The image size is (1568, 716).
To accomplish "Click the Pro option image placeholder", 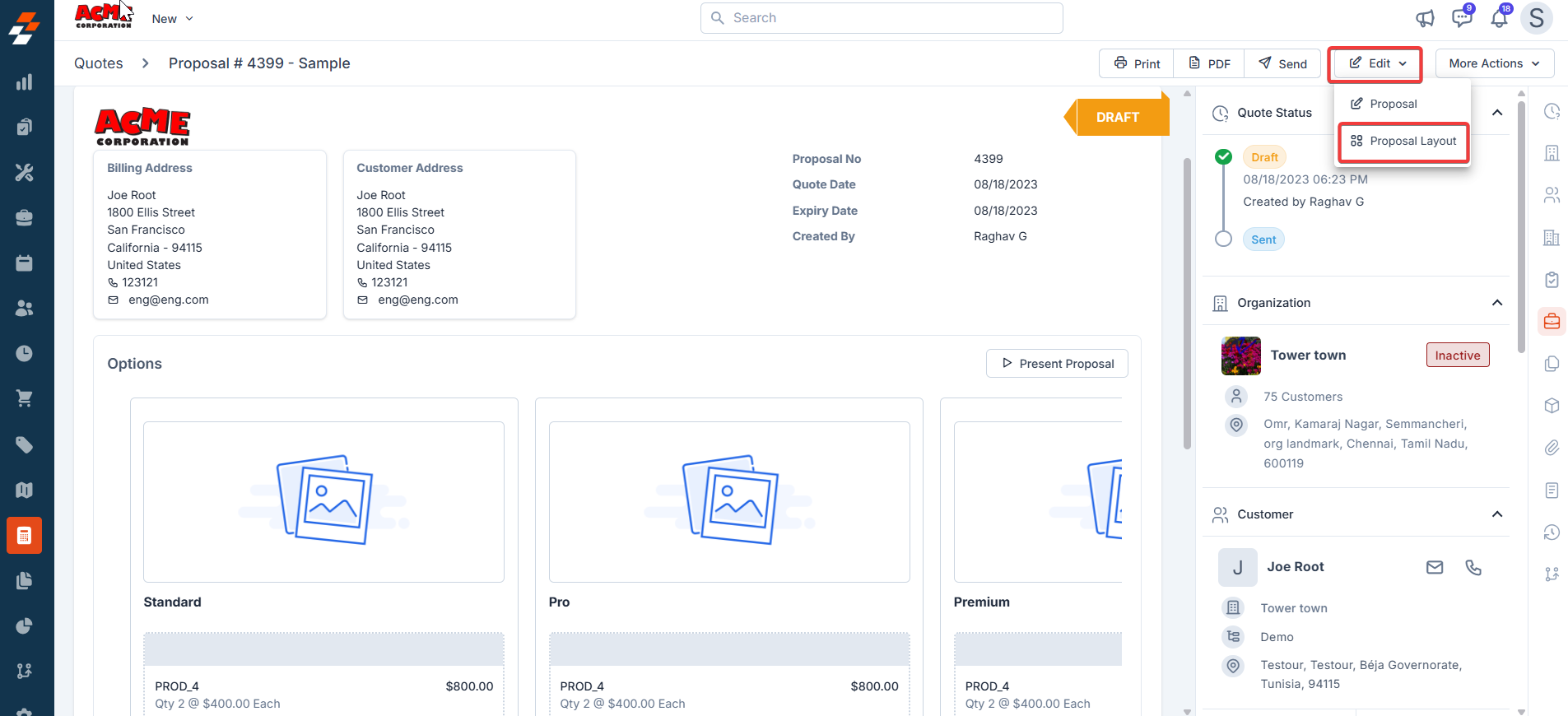I will (x=729, y=502).
